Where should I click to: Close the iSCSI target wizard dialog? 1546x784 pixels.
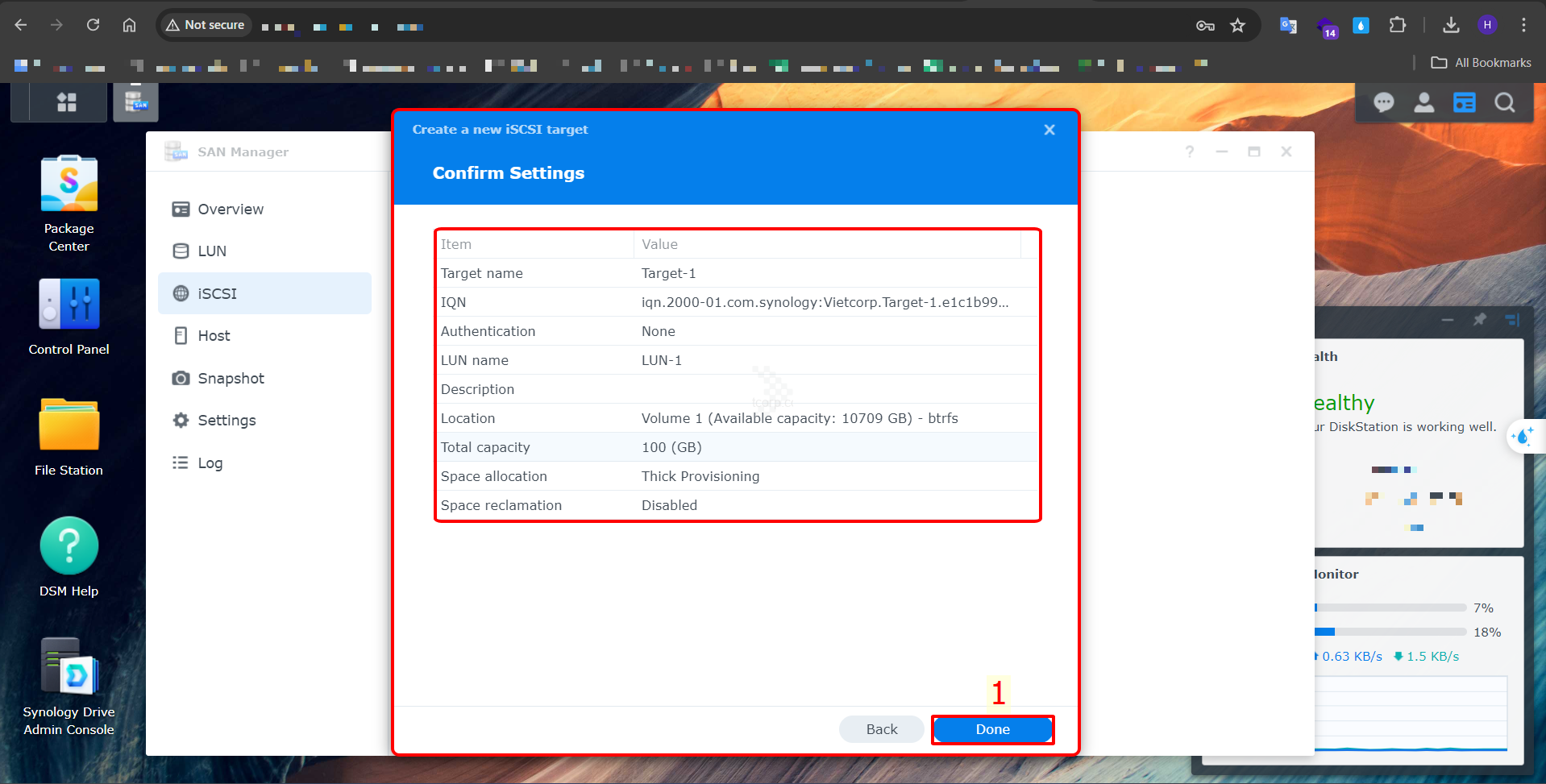(1049, 130)
